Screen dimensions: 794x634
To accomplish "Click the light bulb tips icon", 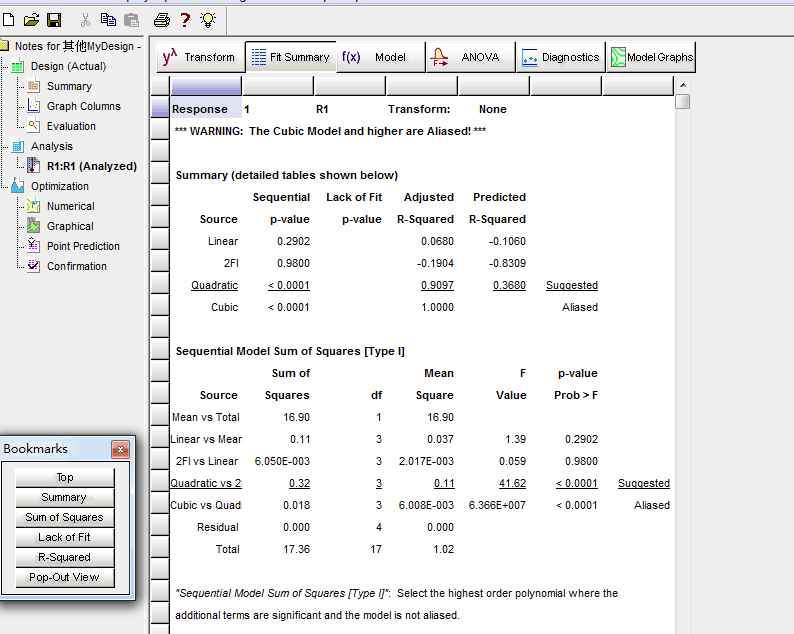I will 208,20.
